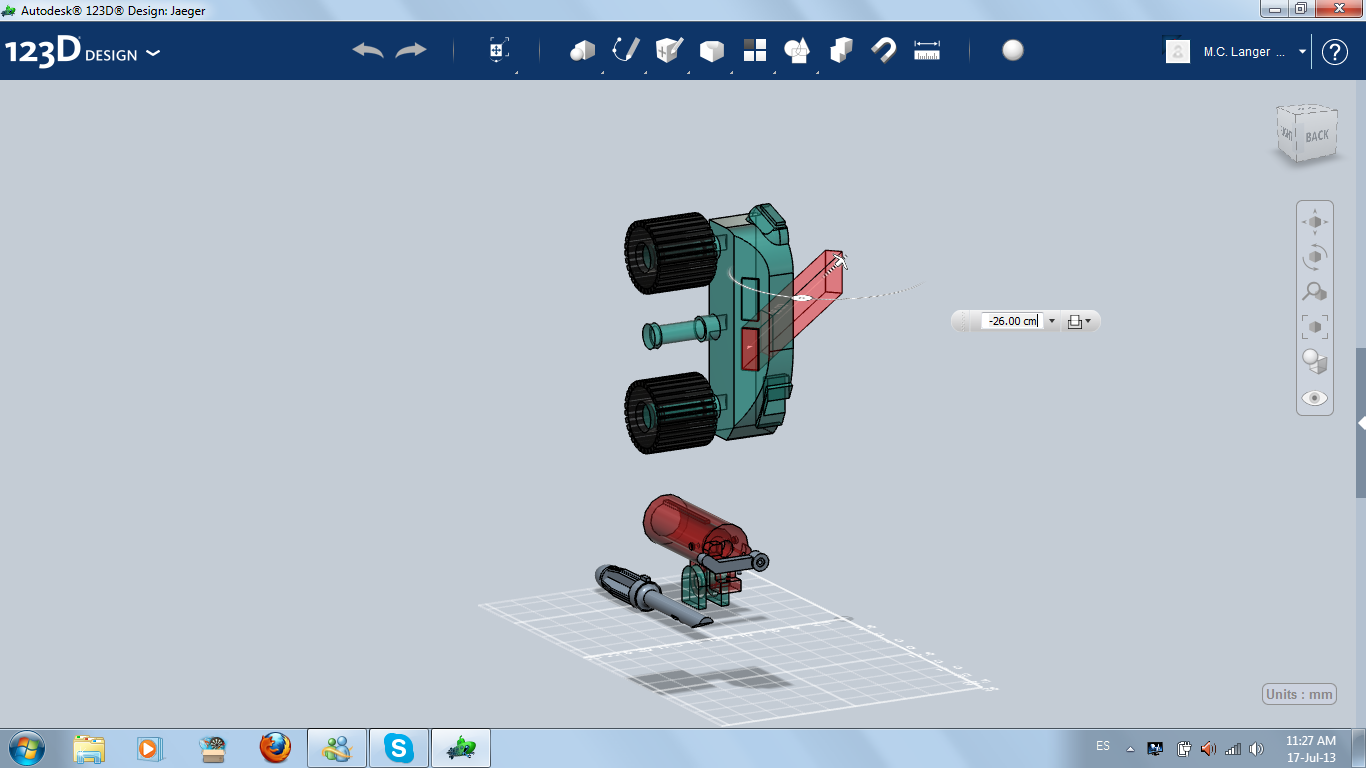Click the network signal bars tray icon
Screen dimensions: 1366x768
coord(1233,748)
